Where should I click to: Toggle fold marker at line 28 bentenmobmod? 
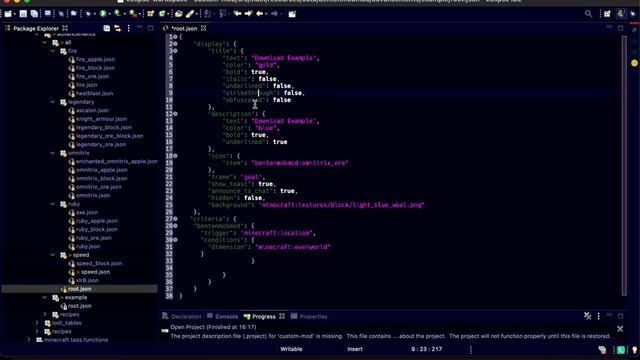175,225
